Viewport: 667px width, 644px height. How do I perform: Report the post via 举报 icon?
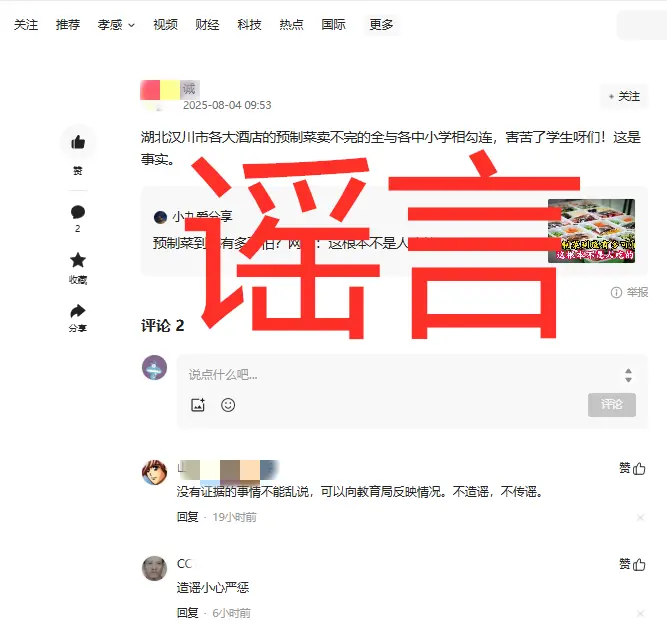(x=629, y=292)
